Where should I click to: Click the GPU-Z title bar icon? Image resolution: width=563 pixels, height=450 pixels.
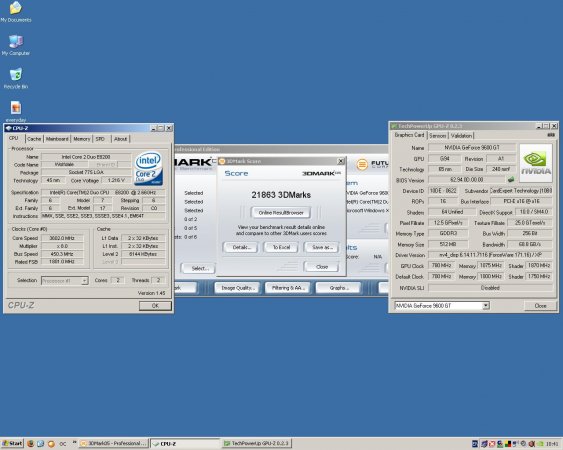[x=394, y=126]
